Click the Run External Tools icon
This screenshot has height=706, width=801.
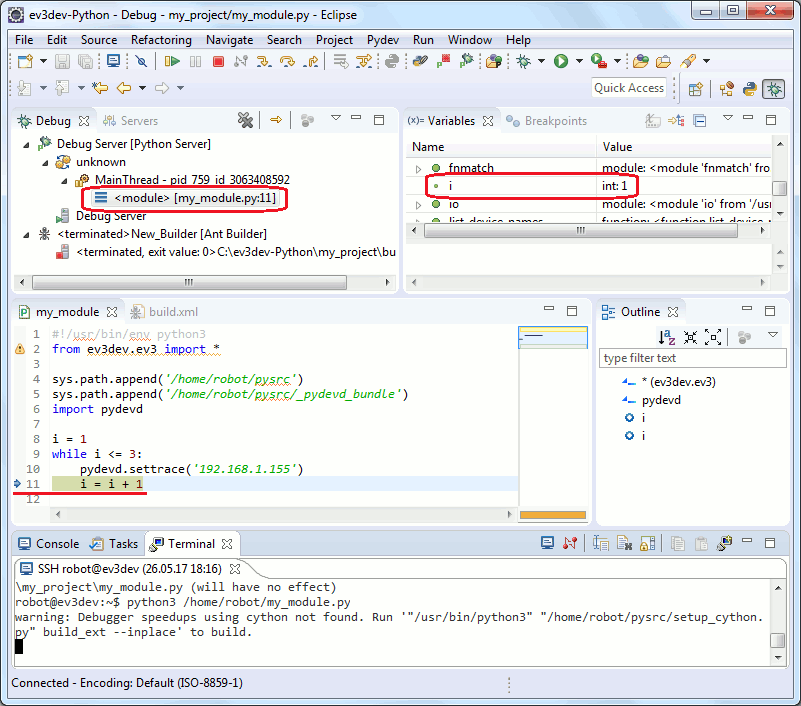599,61
